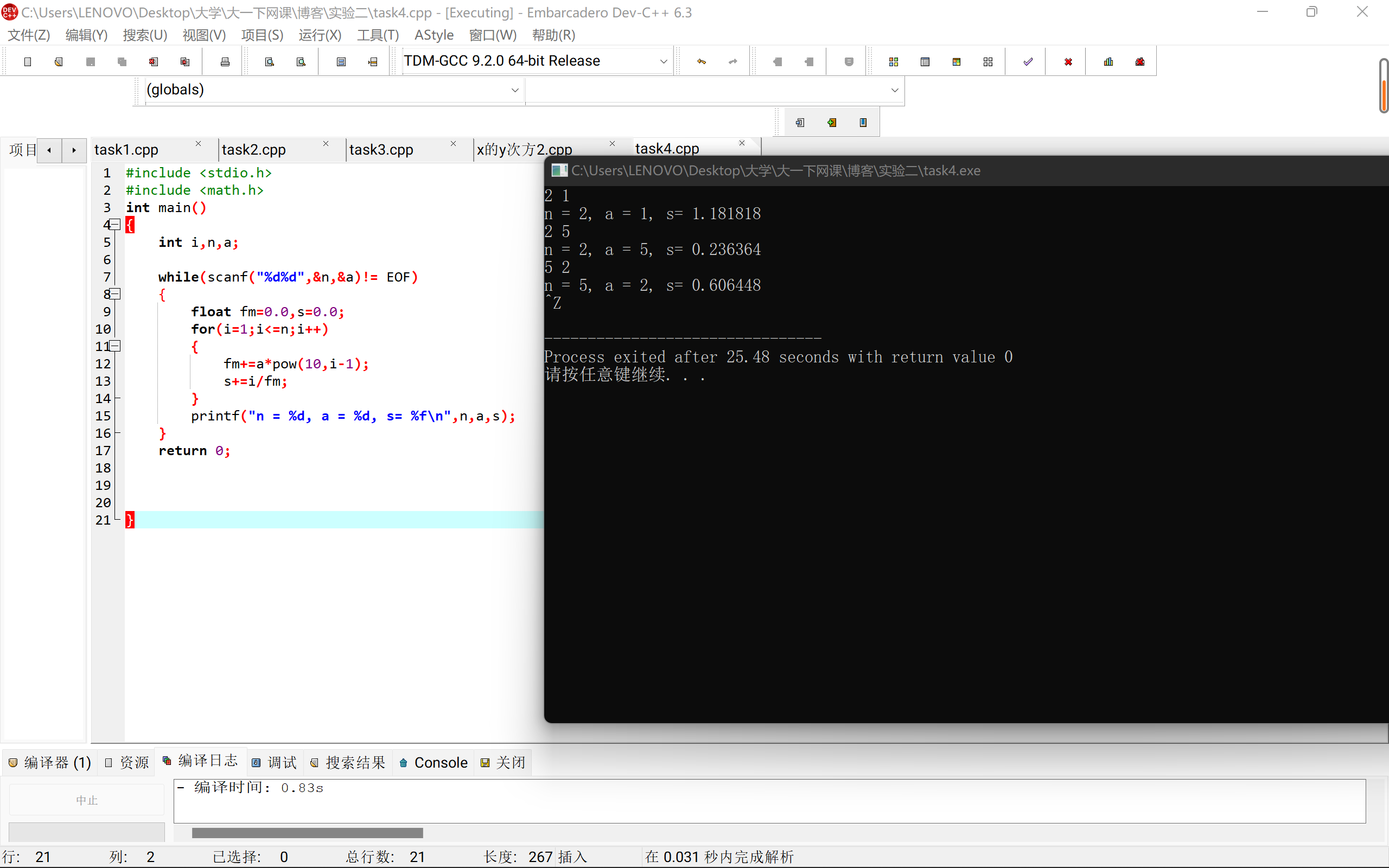Click the purple checkmark syntax check icon
1389x868 pixels.
(1028, 61)
